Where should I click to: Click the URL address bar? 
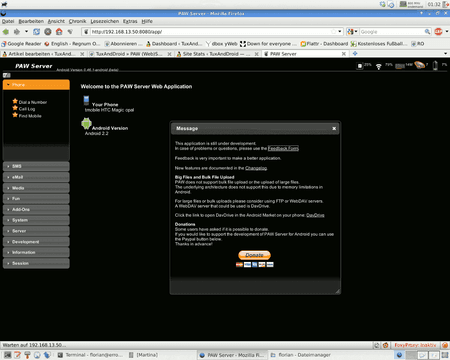pyautogui.click(x=212, y=32)
